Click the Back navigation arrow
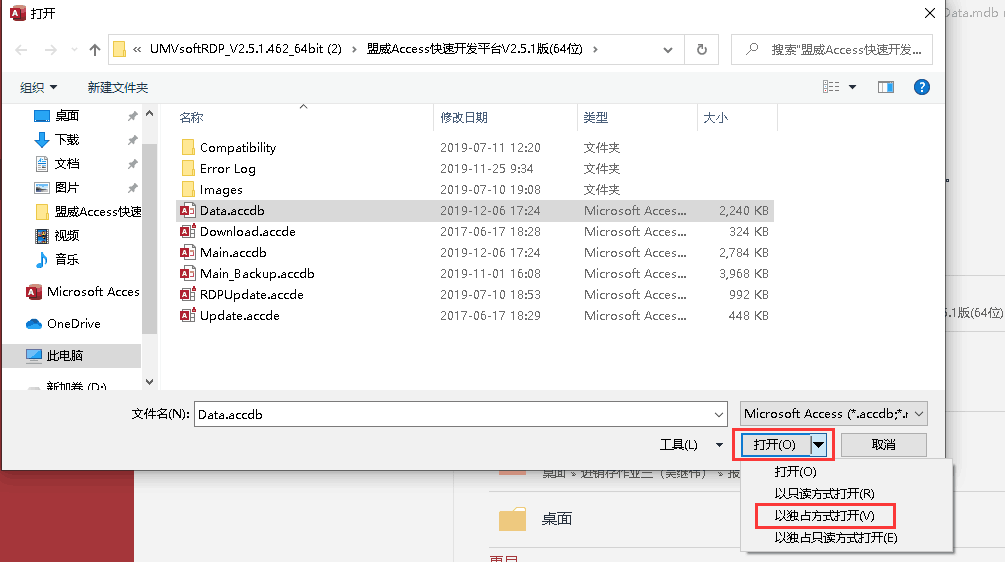This screenshot has height=562, width=1005. point(21,49)
